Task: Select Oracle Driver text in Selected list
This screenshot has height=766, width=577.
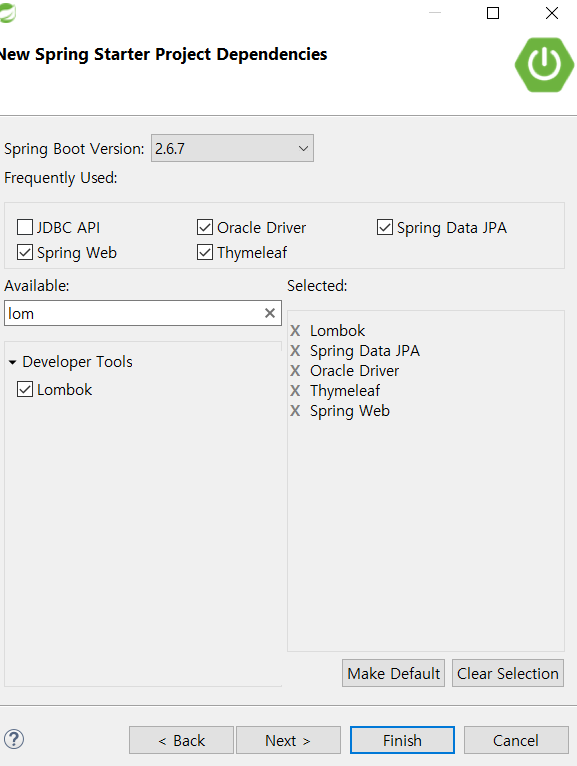Action: (x=354, y=371)
